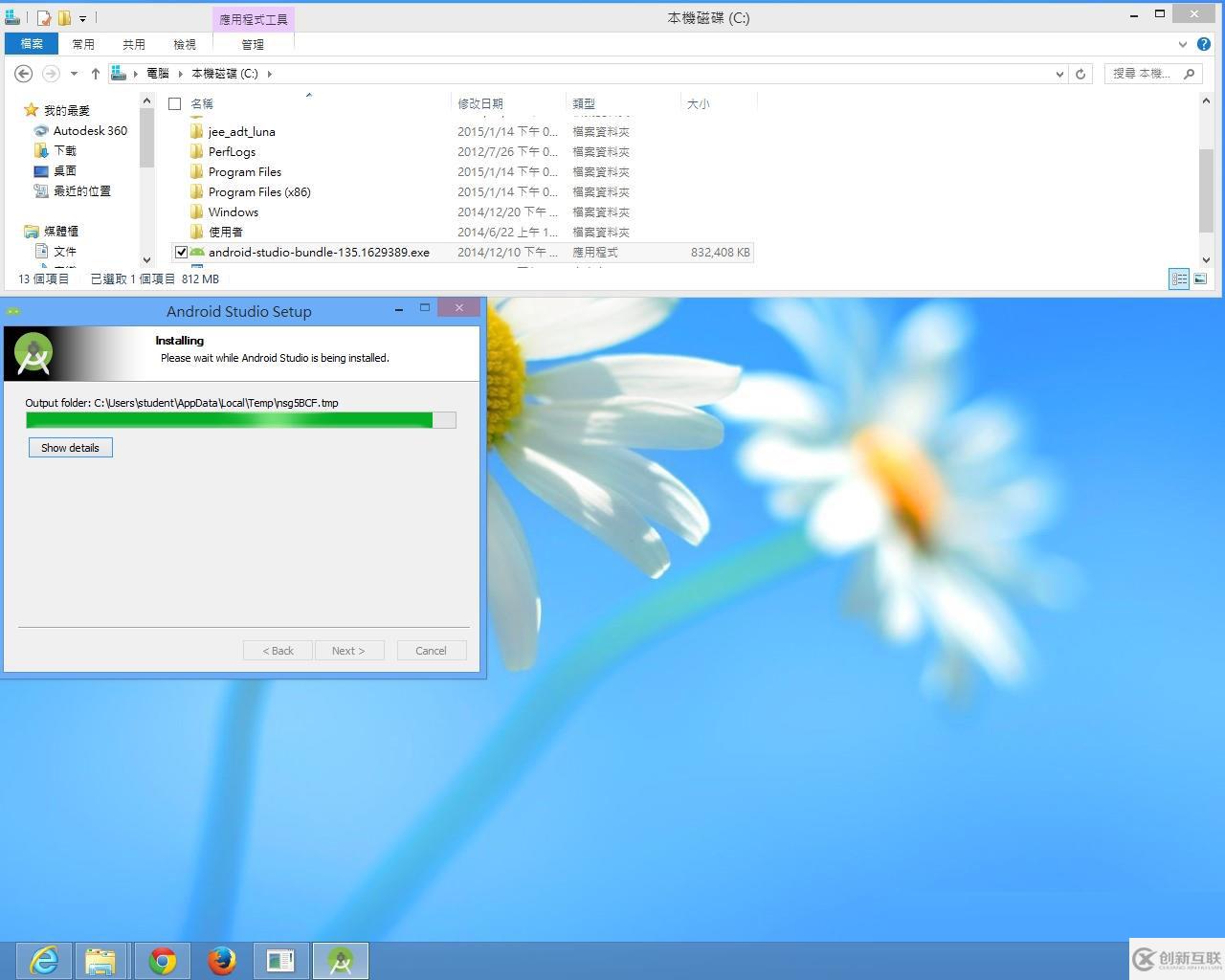Select Program Files (x86) folder name
The height and width of the screenshot is (980, 1225).
click(x=259, y=191)
